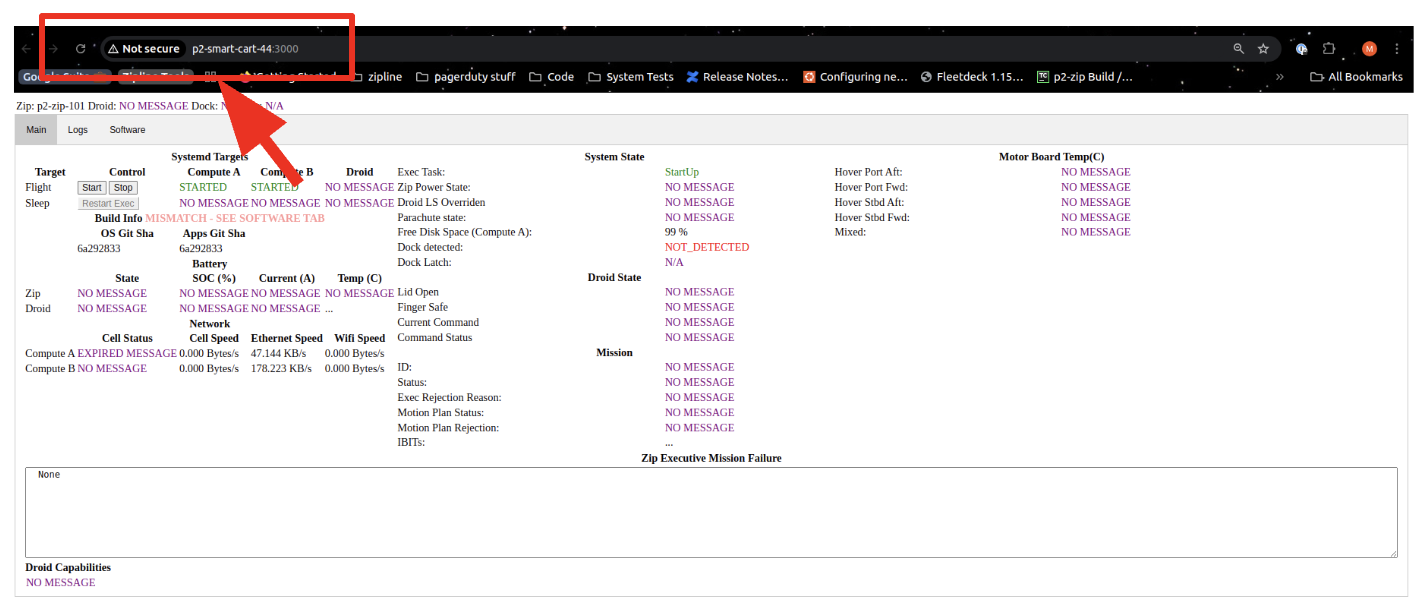
Task: Click the Motion Plan Rejection label
Action: pyautogui.click(x=448, y=427)
